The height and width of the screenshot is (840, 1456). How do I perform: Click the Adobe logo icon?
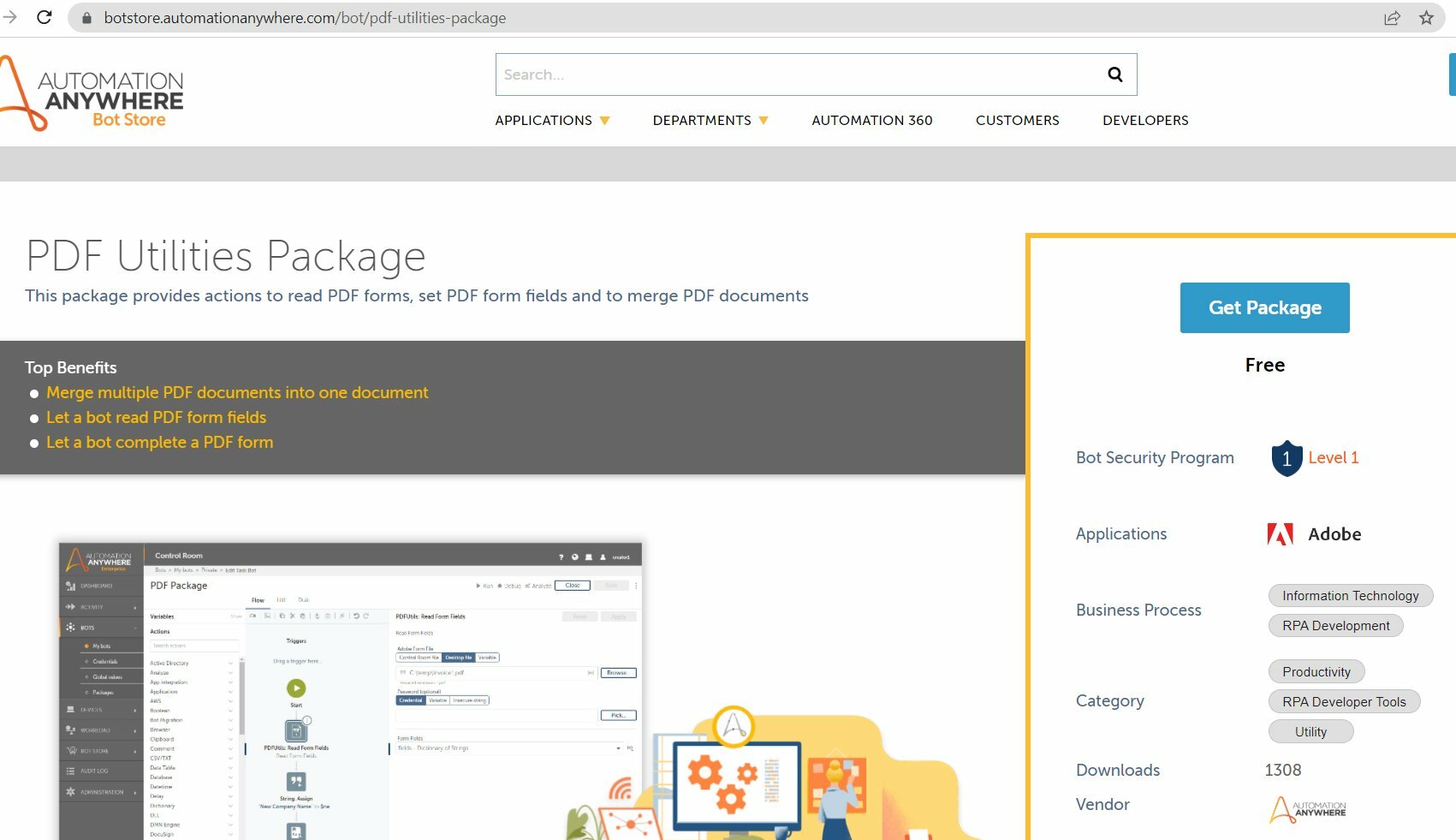[x=1280, y=534]
